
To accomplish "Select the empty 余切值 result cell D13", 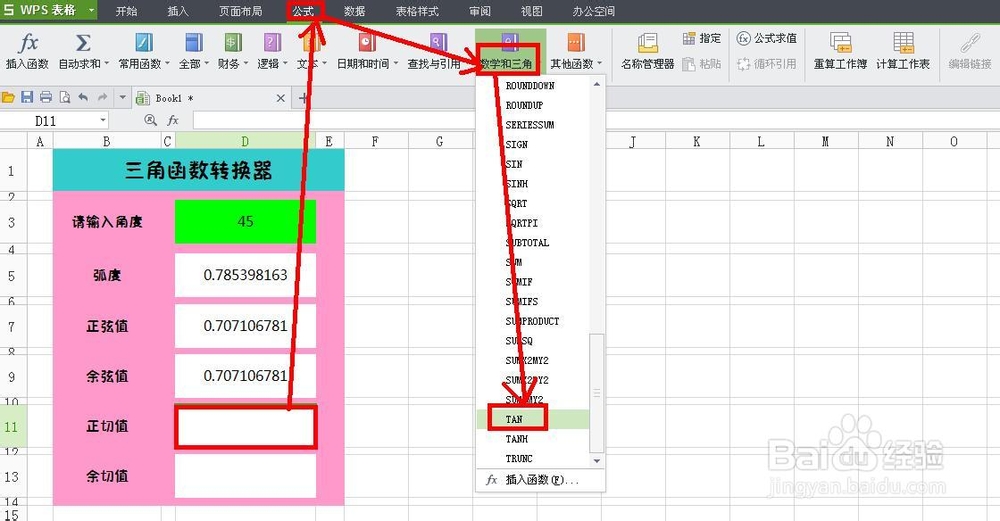I will [246, 476].
